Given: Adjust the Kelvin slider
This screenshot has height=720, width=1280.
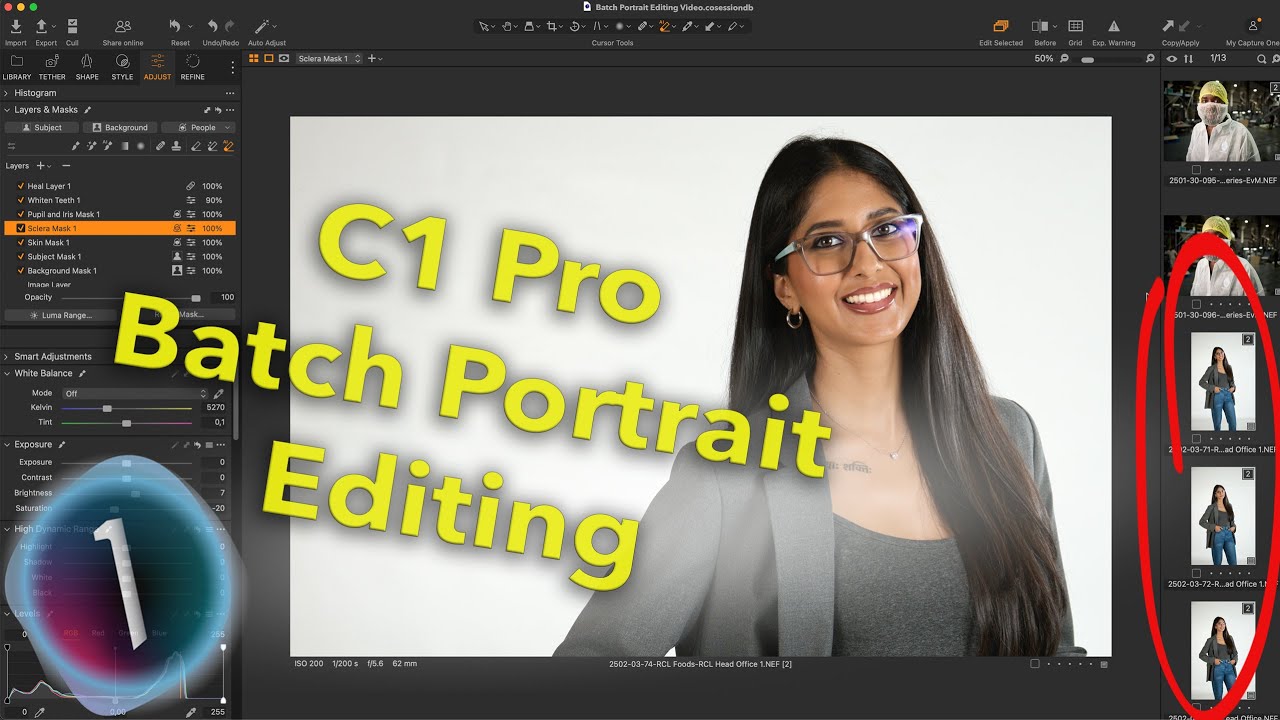Looking at the screenshot, I should pos(107,408).
